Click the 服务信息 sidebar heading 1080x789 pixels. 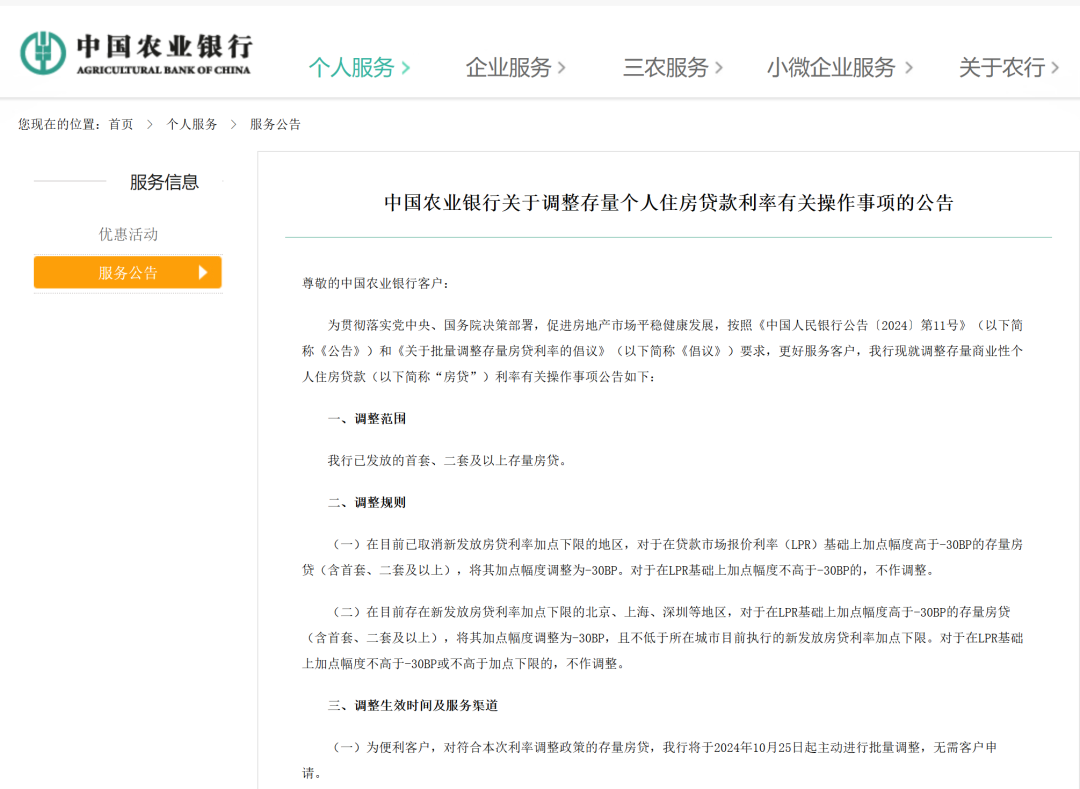pos(164,182)
